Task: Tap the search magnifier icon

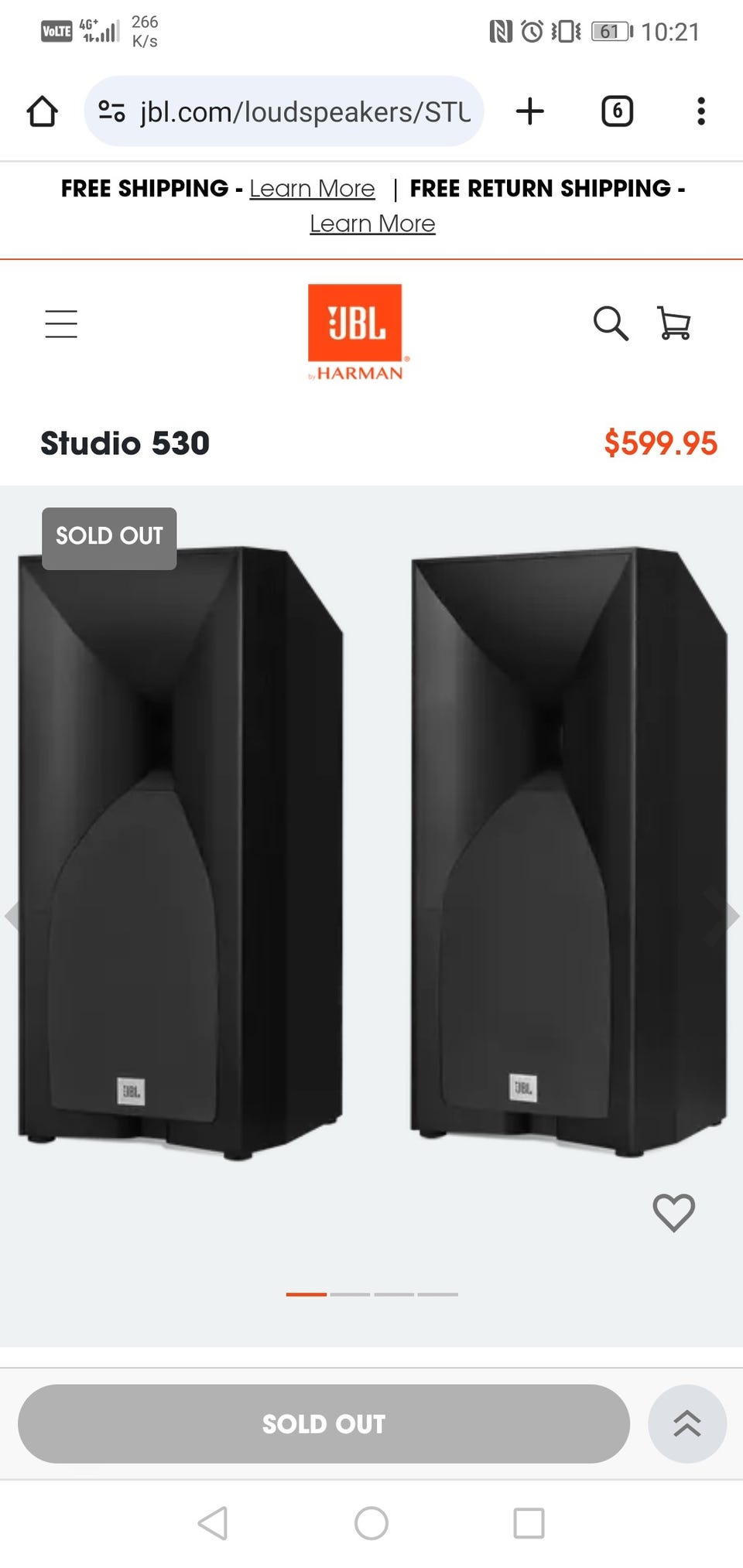Action: click(611, 323)
